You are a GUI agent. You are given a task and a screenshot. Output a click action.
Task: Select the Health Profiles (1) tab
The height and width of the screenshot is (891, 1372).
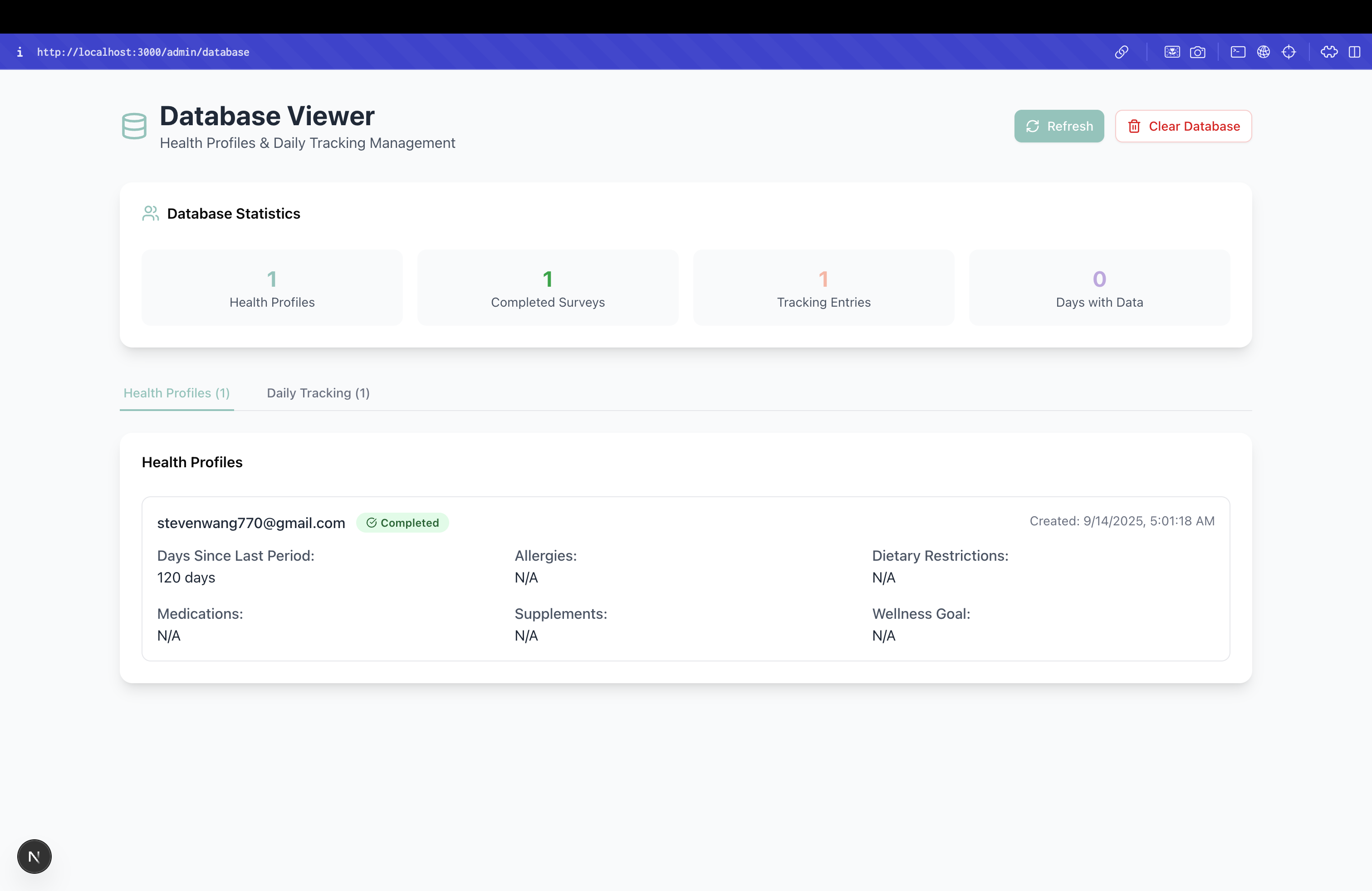[176, 393]
